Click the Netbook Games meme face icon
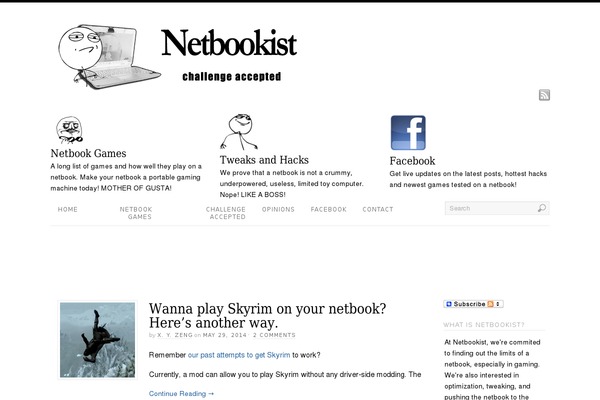 coord(70,131)
